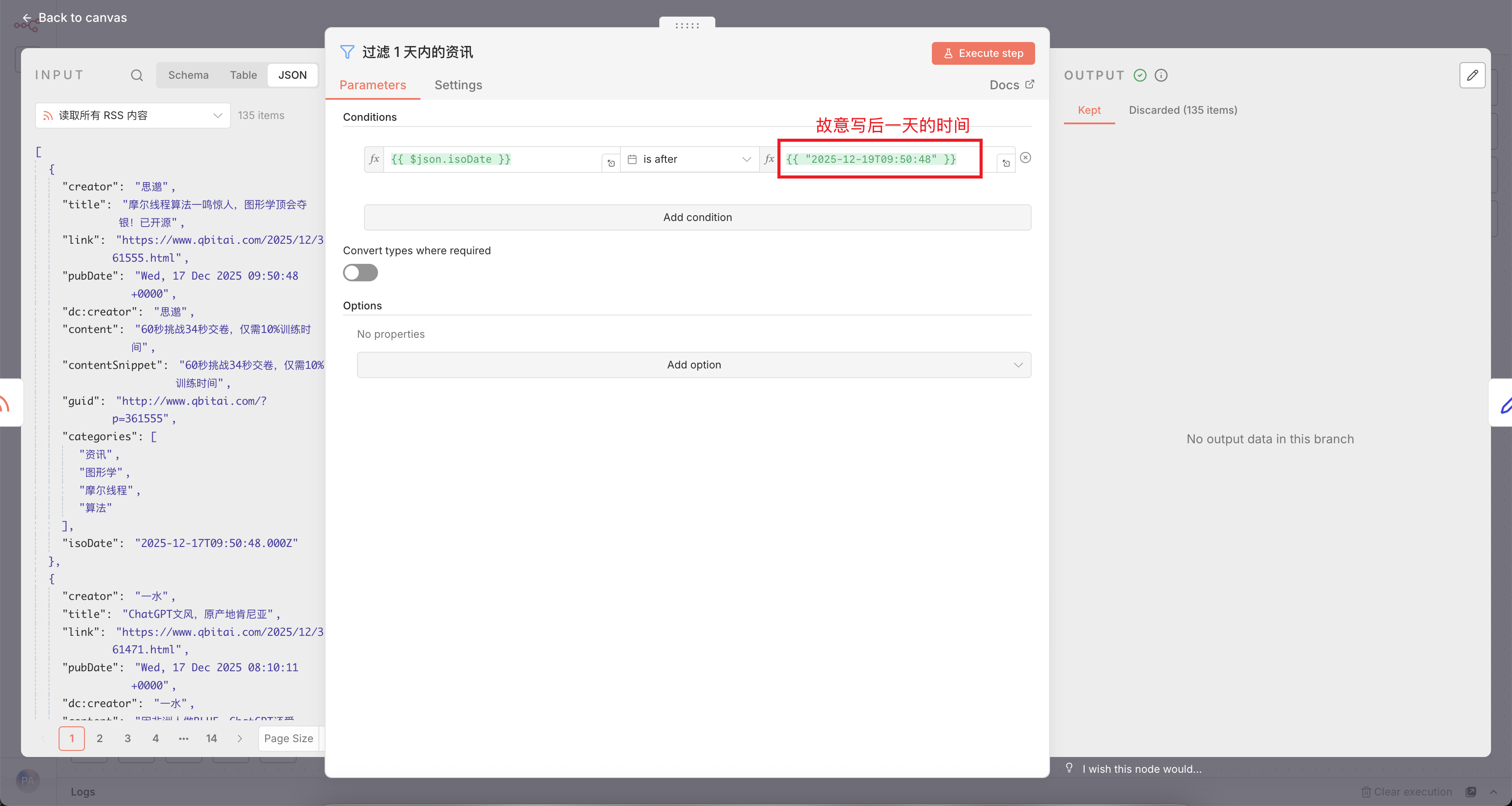Image resolution: width=1512 pixels, height=806 pixels.
Task: Switch input view to Schema
Action: pos(188,75)
